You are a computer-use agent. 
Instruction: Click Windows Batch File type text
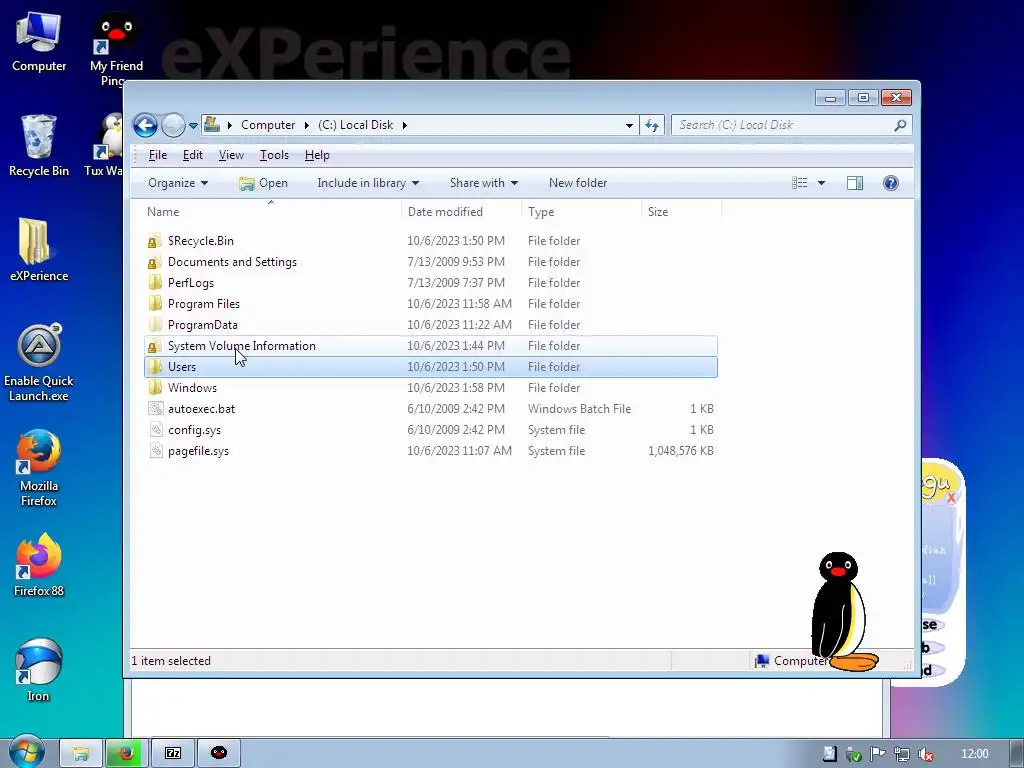(579, 409)
